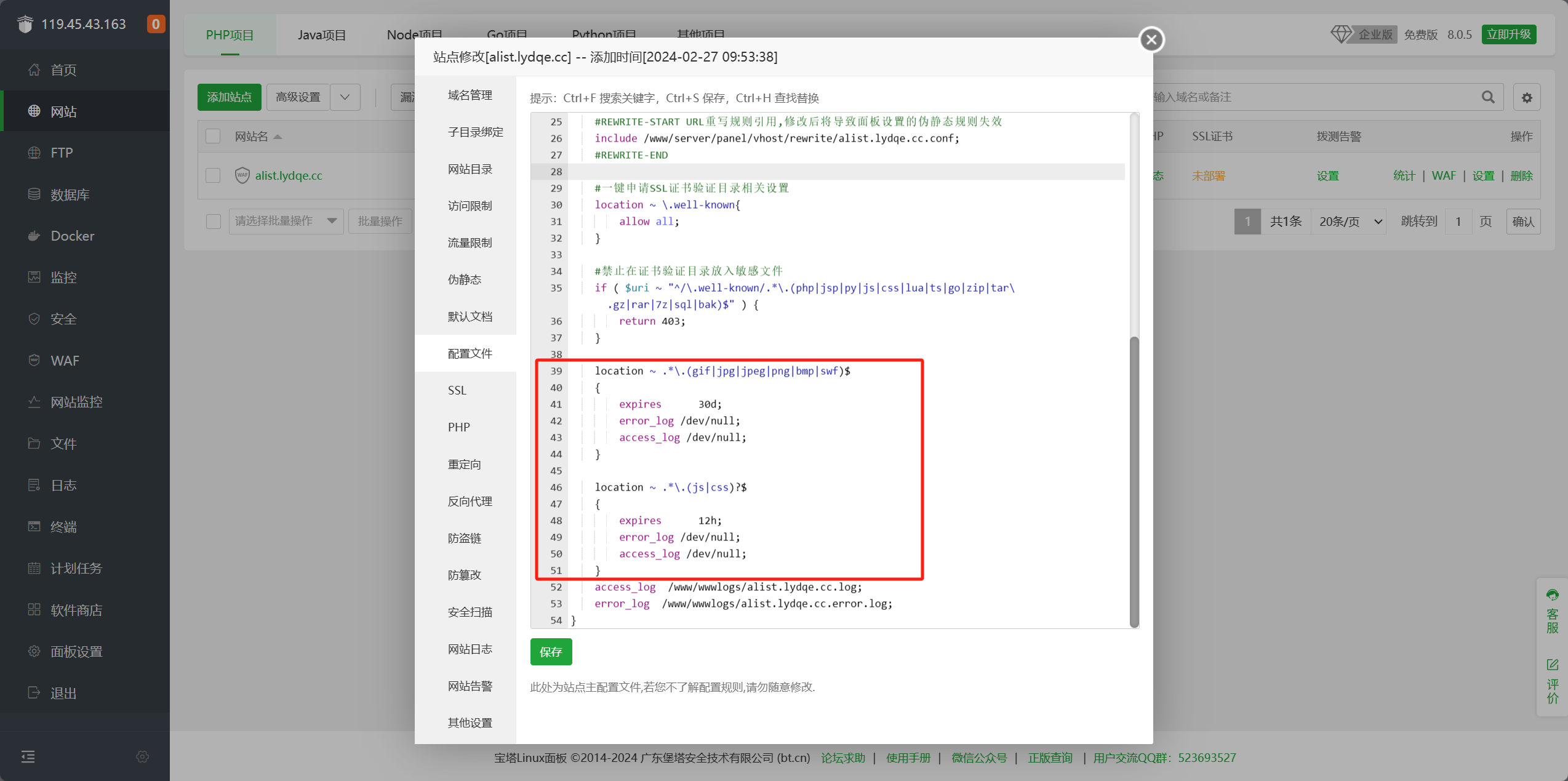The width and height of the screenshot is (1568, 781).
Task: Check the alist.lydqe.cc row checkbox
Action: pyautogui.click(x=213, y=175)
